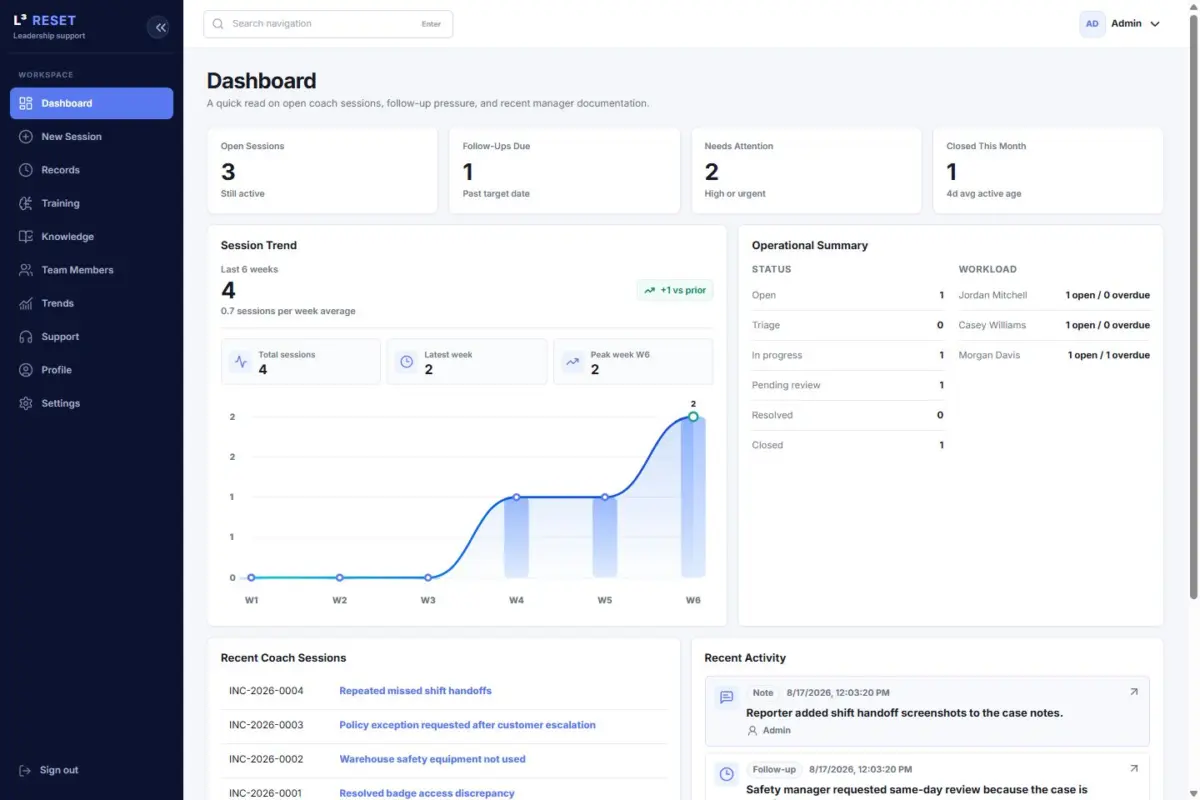Screen dimensions: 1200x800
Task: Go to Team Members page
Action: [x=92, y=270]
